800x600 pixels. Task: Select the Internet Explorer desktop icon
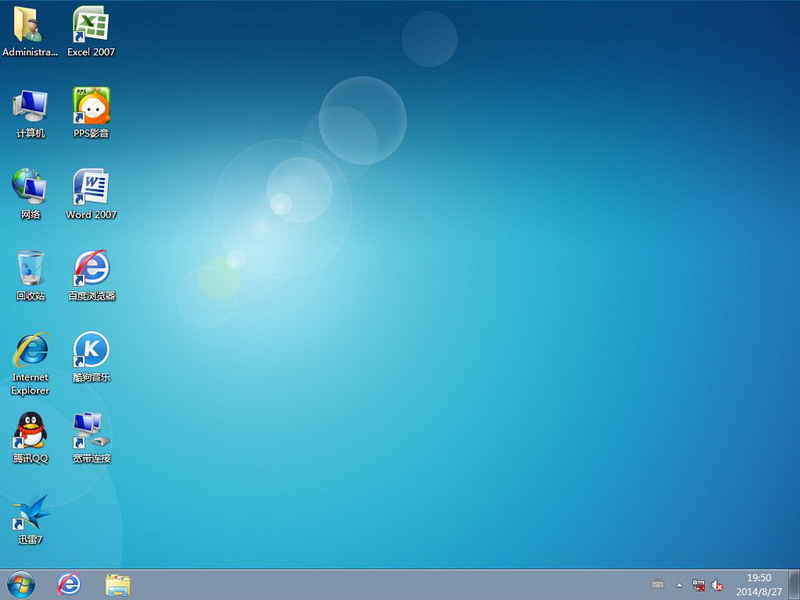click(x=30, y=363)
